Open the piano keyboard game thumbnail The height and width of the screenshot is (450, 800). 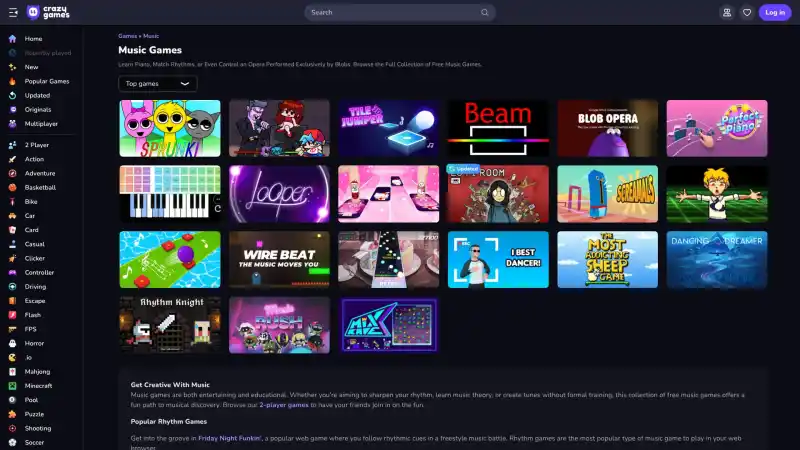tap(170, 194)
